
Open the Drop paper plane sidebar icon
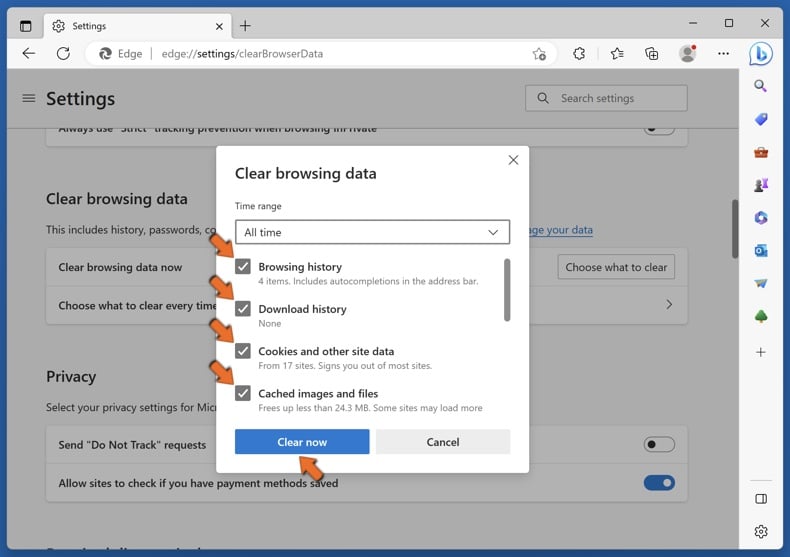pos(761,284)
